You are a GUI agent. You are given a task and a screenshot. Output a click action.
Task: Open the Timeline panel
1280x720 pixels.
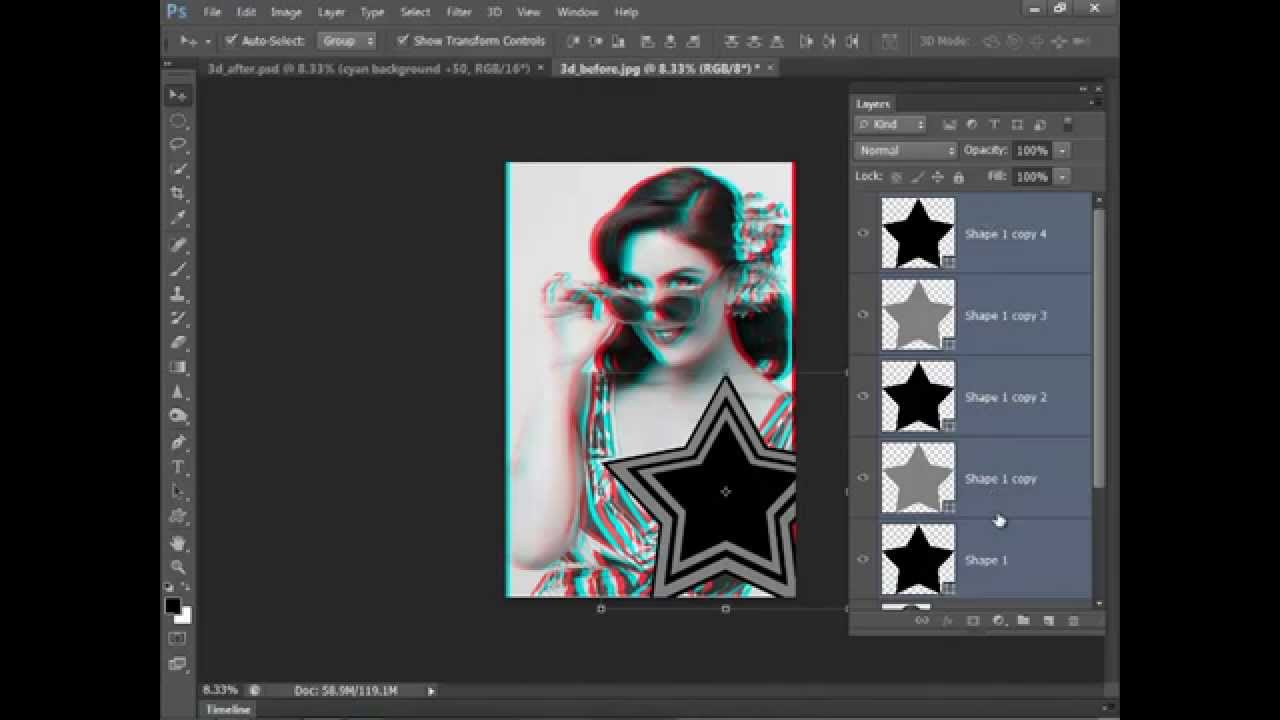click(230, 709)
